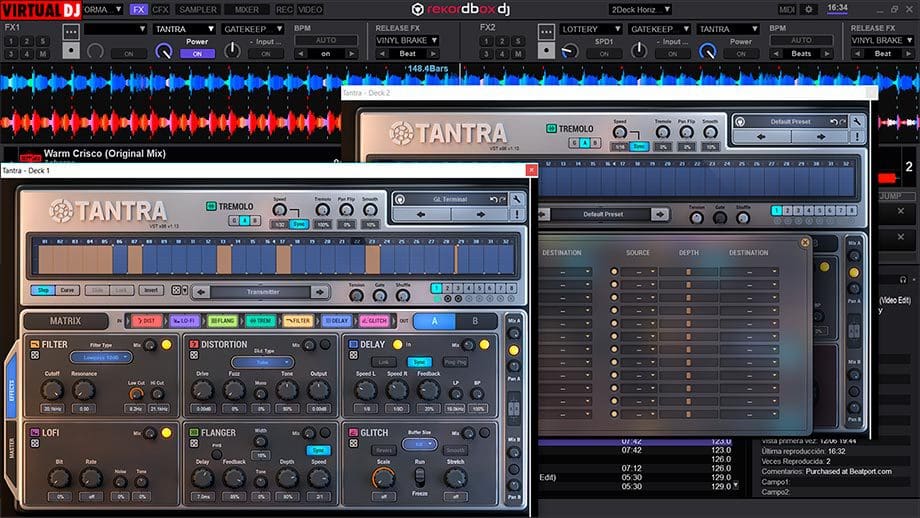Select the Curve mode in Tantra Deck 1
The width and height of the screenshot is (920, 518).
(67, 290)
